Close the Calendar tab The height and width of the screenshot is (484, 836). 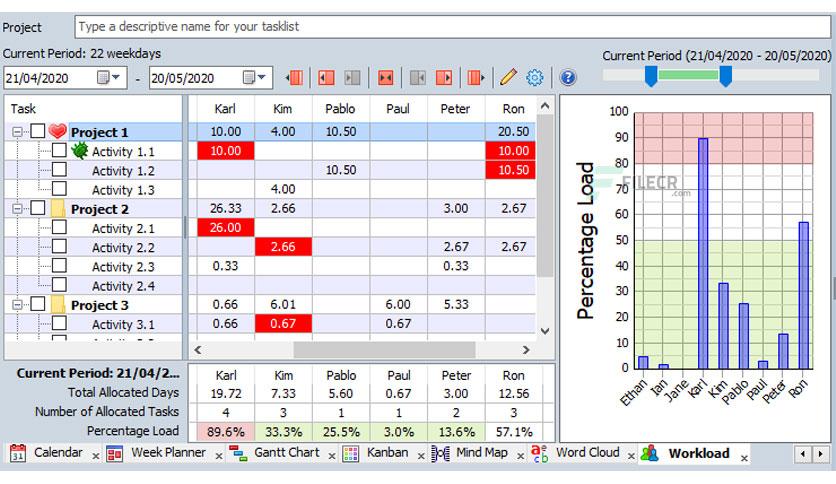(95, 456)
